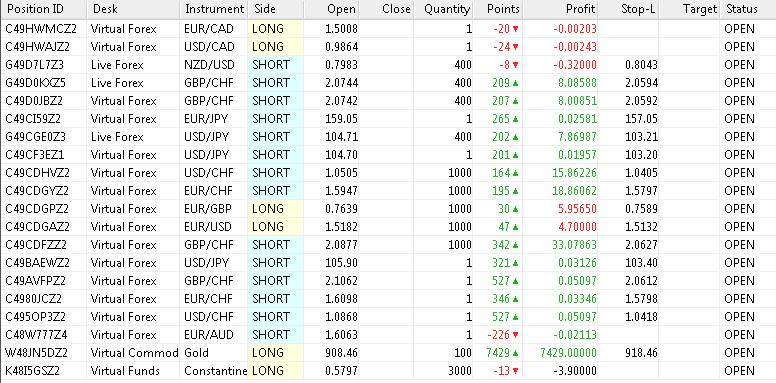Select position C49D0JBZ2

click(34, 101)
